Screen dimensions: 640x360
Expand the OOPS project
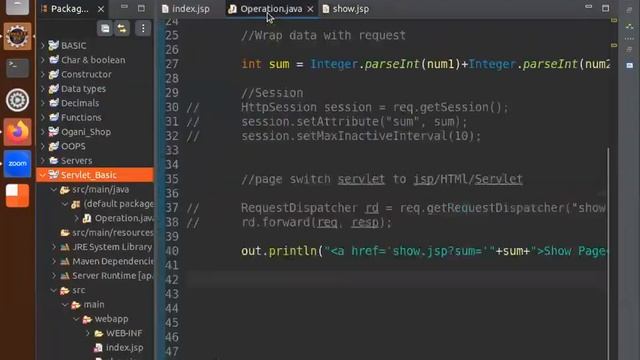43,146
